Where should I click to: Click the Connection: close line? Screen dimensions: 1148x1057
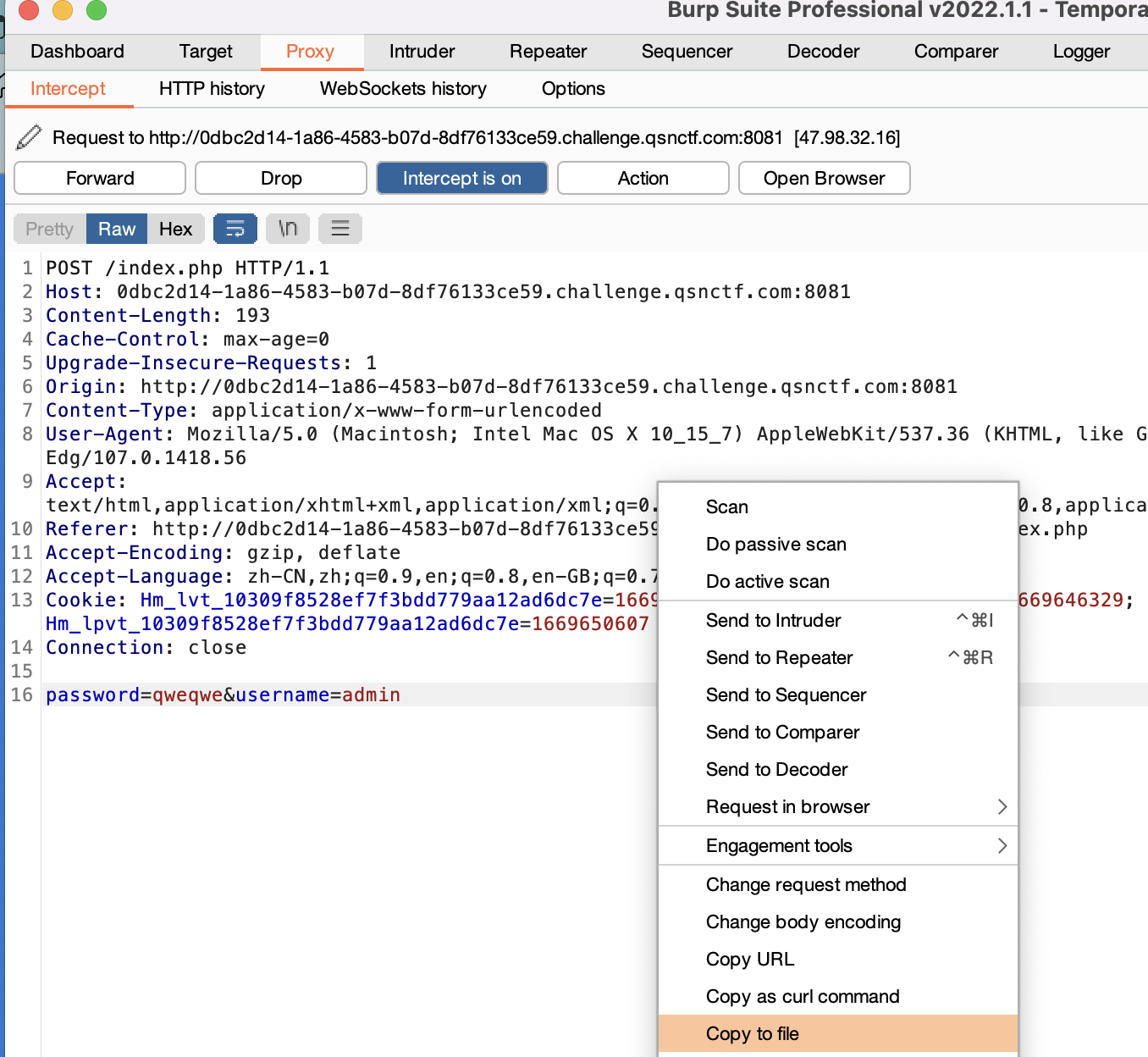(x=146, y=647)
